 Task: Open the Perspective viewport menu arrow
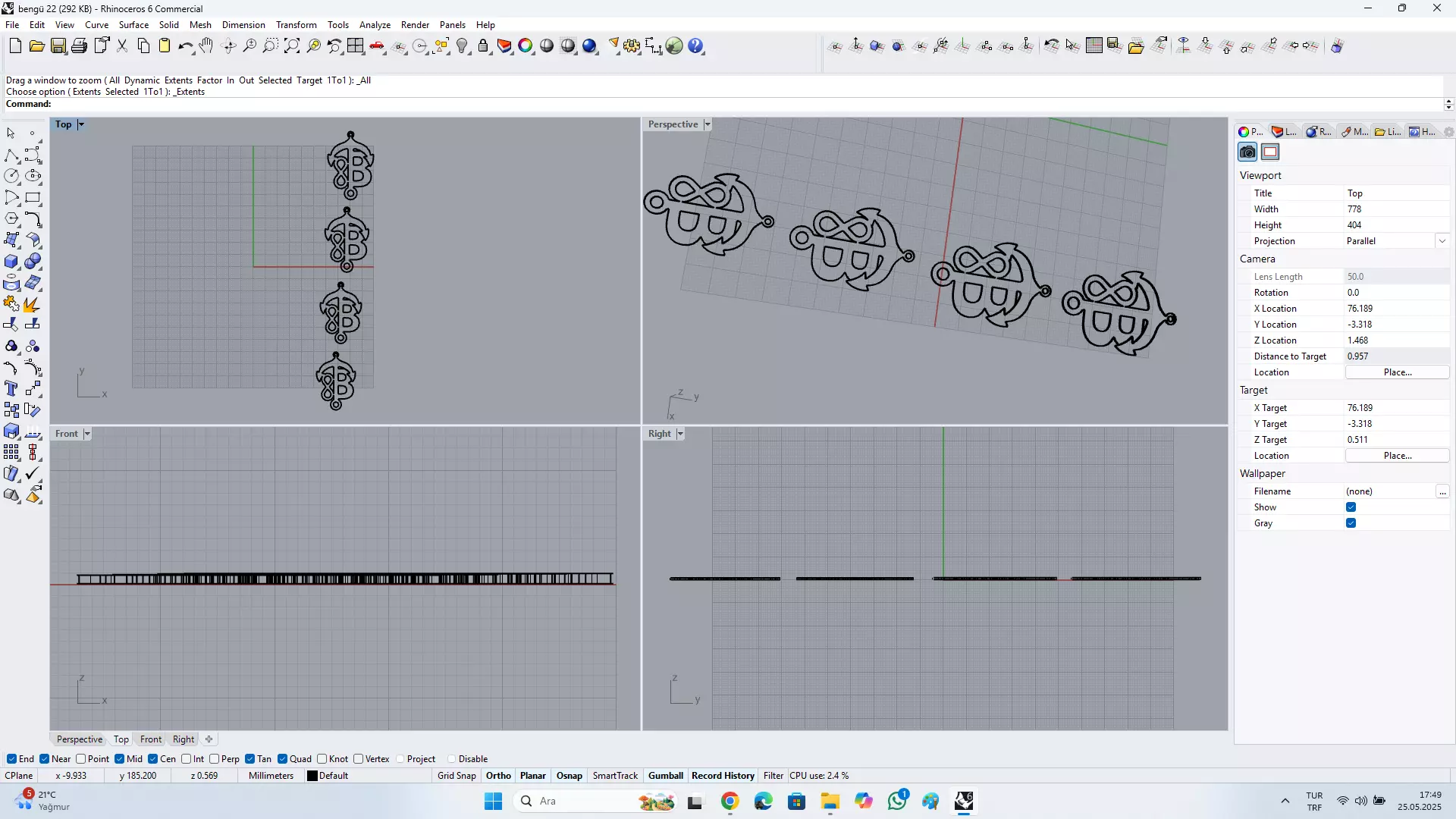708,124
